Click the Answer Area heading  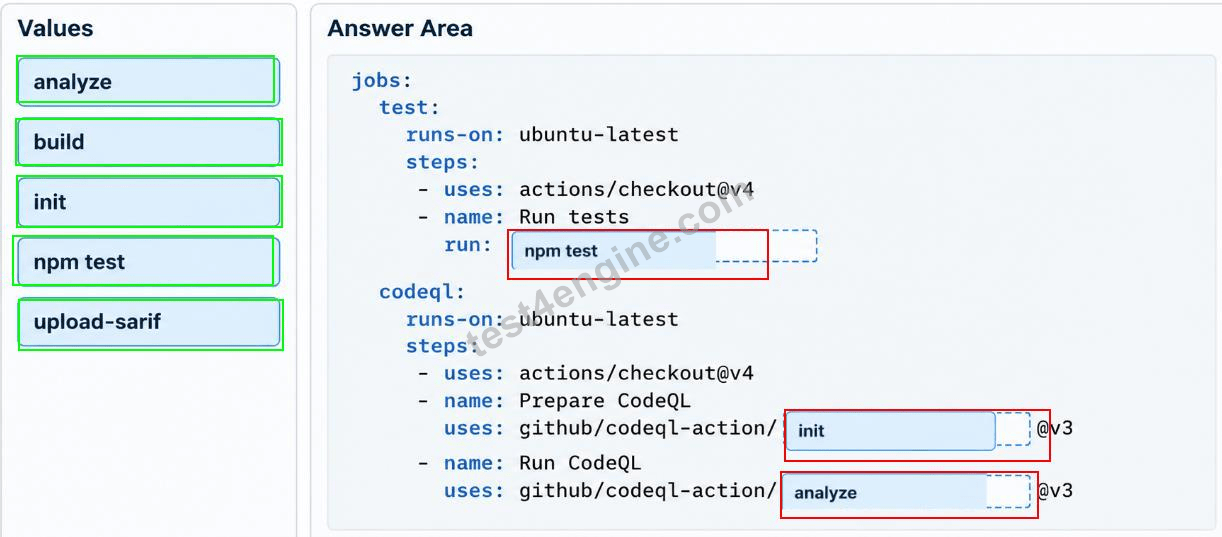point(400,29)
